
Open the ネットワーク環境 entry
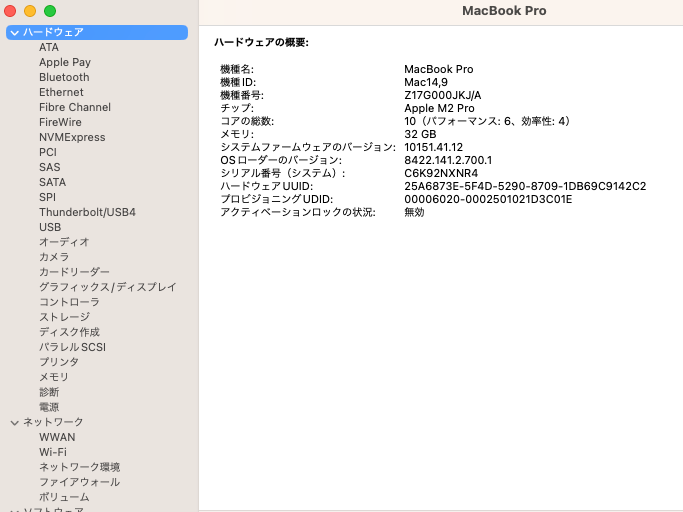[79, 467]
